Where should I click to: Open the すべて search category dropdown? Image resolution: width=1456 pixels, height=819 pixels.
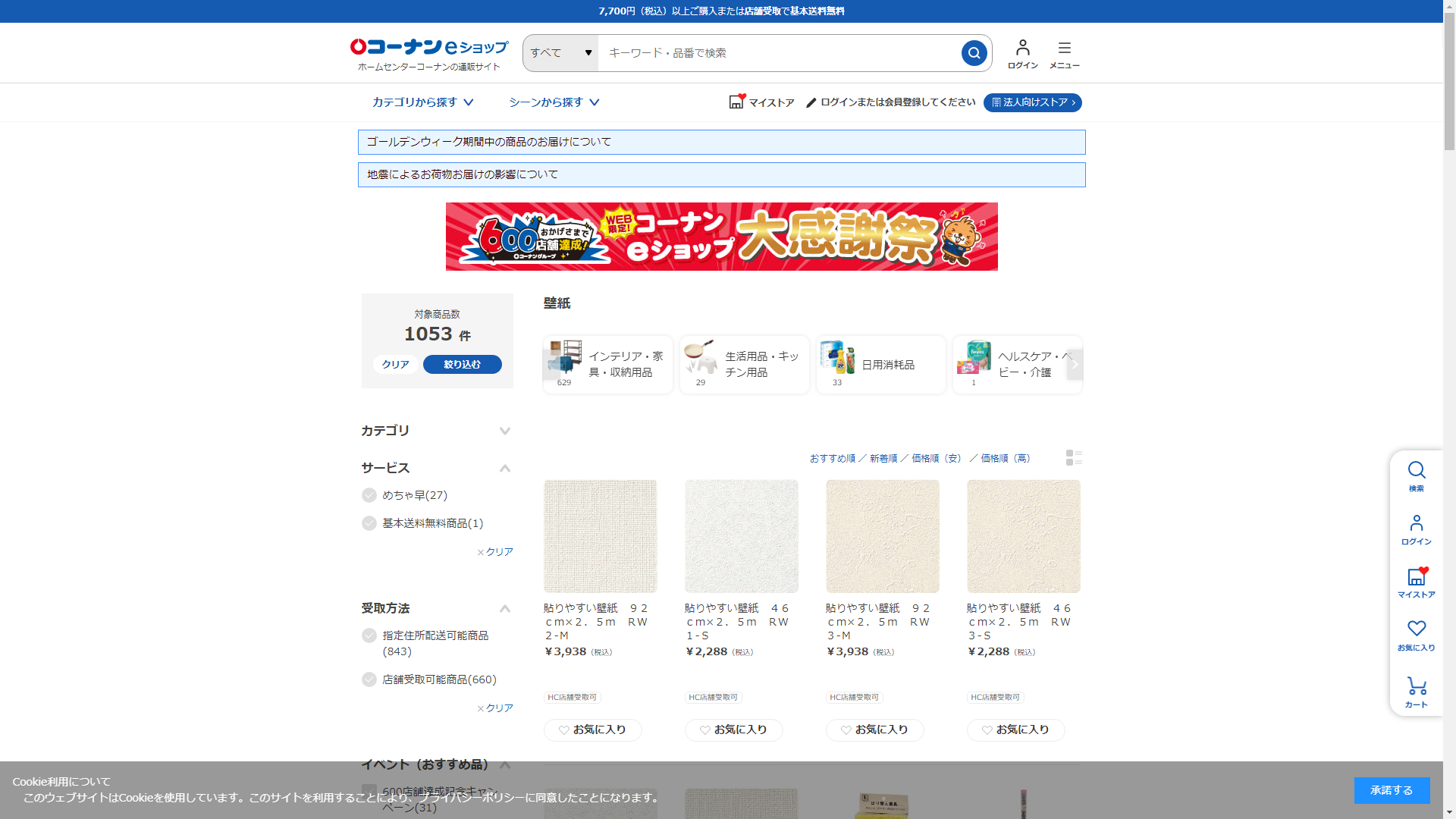click(560, 53)
